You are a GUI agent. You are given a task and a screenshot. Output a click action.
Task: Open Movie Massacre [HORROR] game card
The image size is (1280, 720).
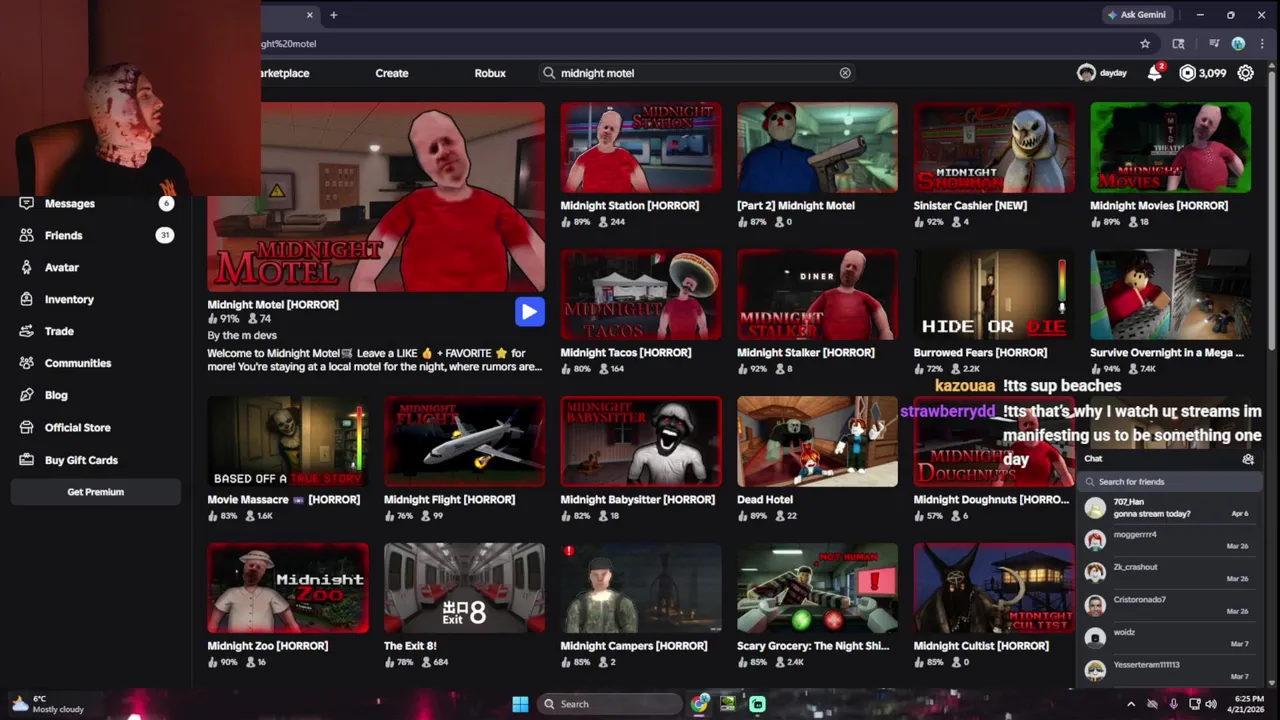coord(287,458)
